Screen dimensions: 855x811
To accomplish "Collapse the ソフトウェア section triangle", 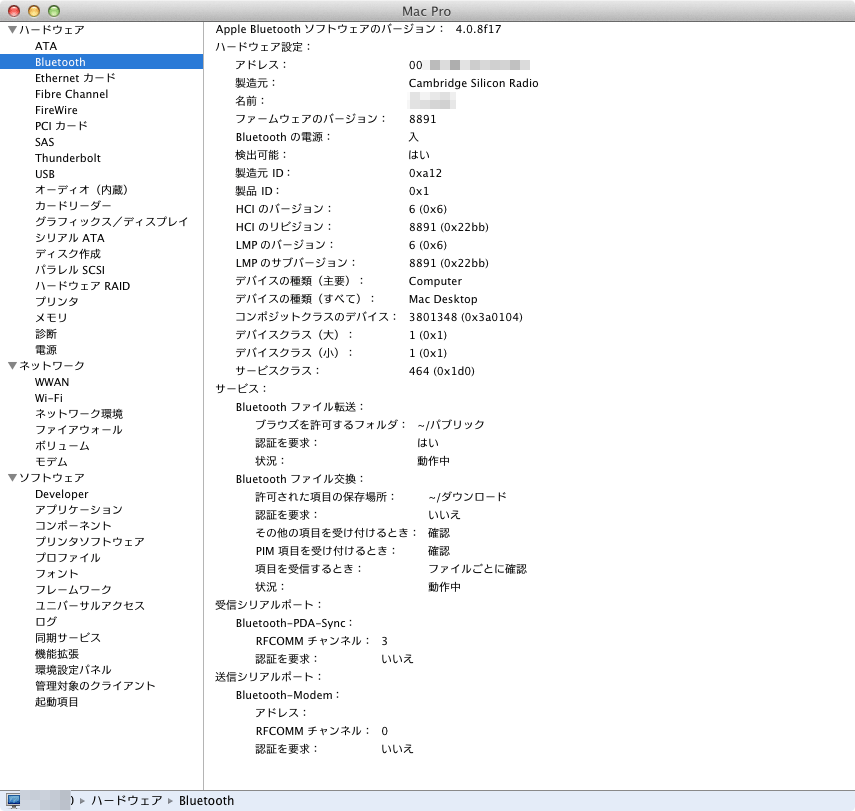I will [x=12, y=478].
